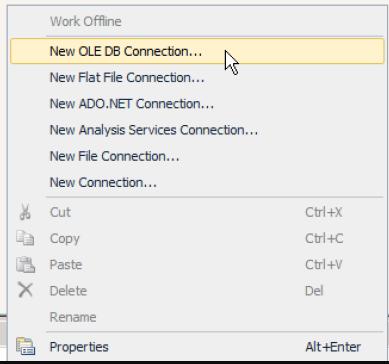This screenshot has width=389, height=364.
Task: Select New ADO.NET Connection option
Action: click(197, 104)
